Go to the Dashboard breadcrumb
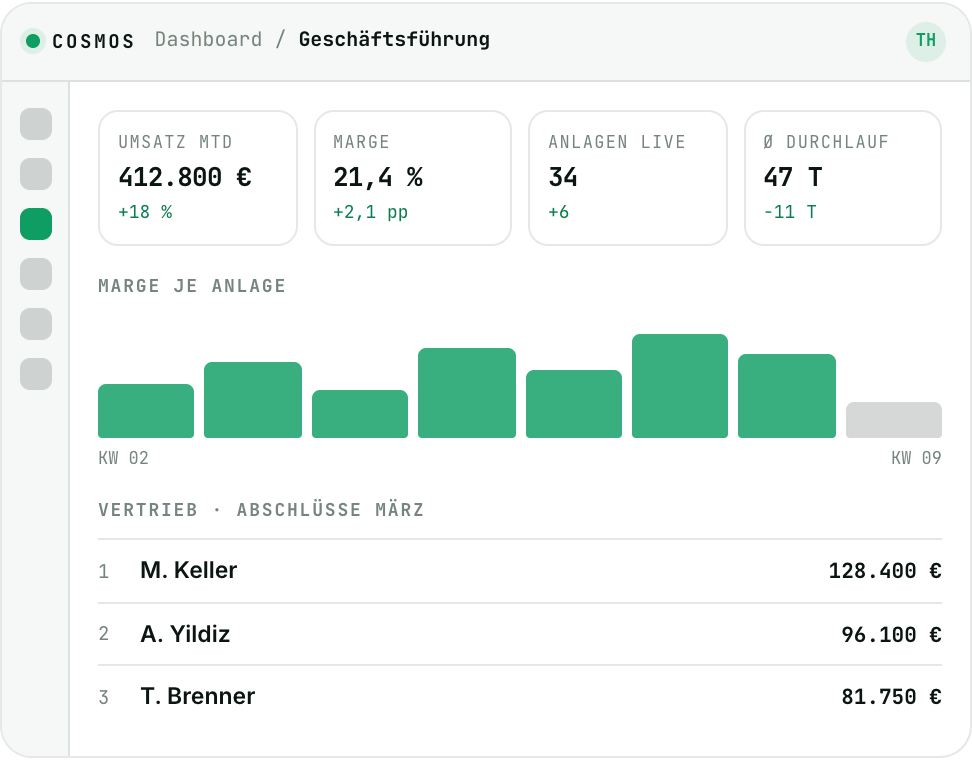Image resolution: width=972 pixels, height=760 pixels. tap(208, 40)
